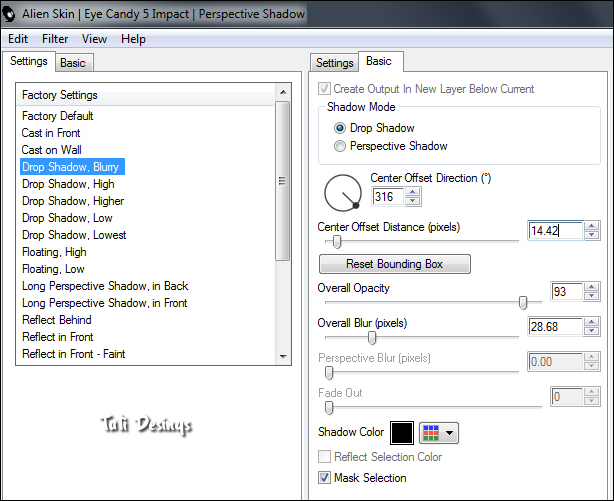Screen dimensions: 614x501
Task: Open the shadow color palette grid icon
Action: [430, 433]
